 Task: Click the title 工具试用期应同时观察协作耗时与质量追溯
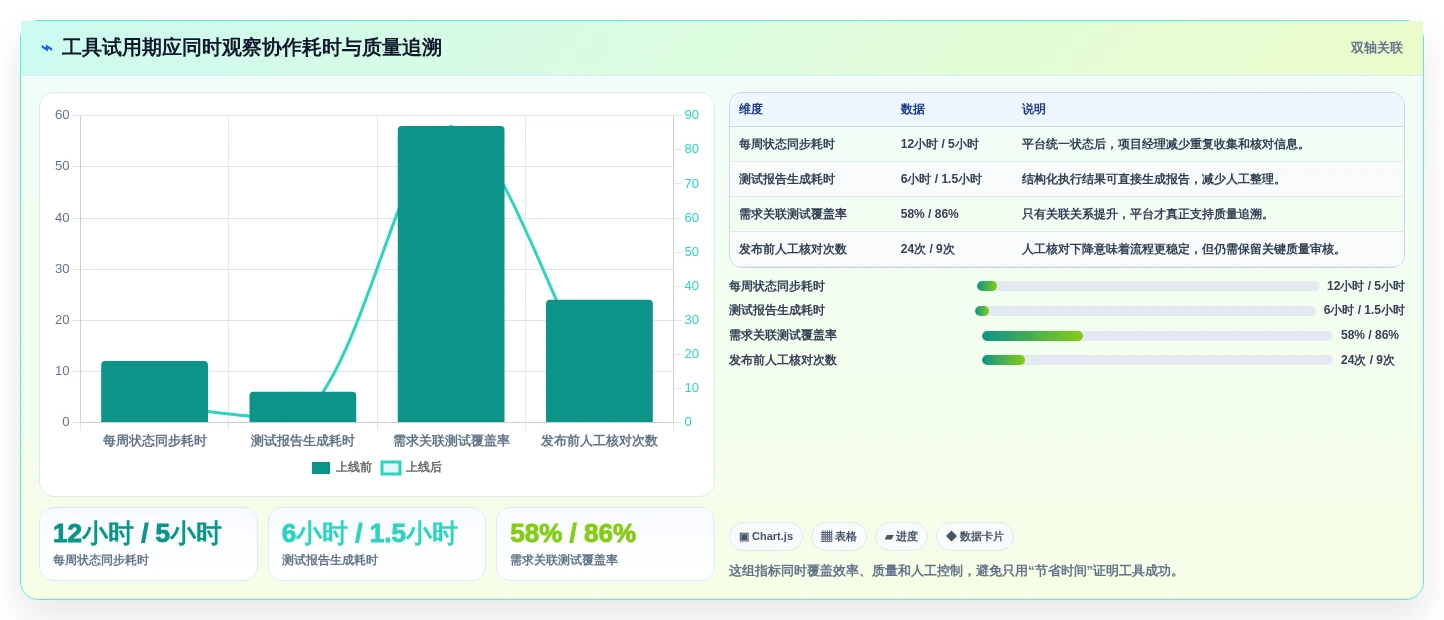point(252,48)
